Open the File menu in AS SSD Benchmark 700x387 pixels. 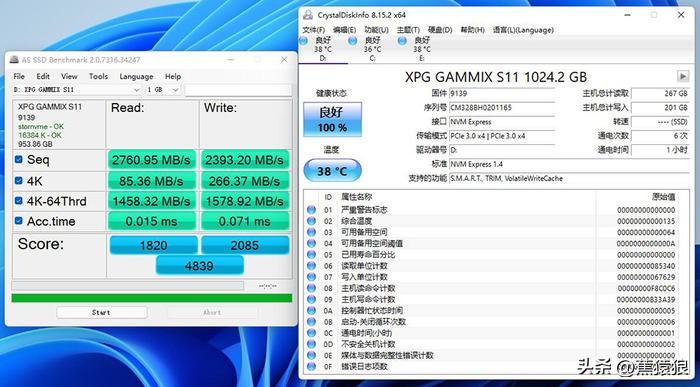[19, 76]
